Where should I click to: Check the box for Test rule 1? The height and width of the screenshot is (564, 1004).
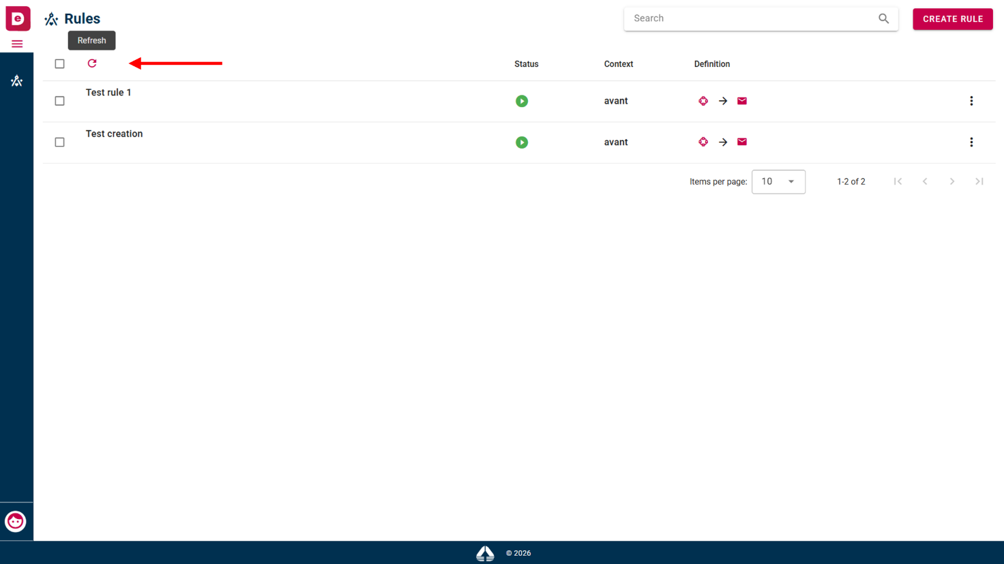coord(60,101)
